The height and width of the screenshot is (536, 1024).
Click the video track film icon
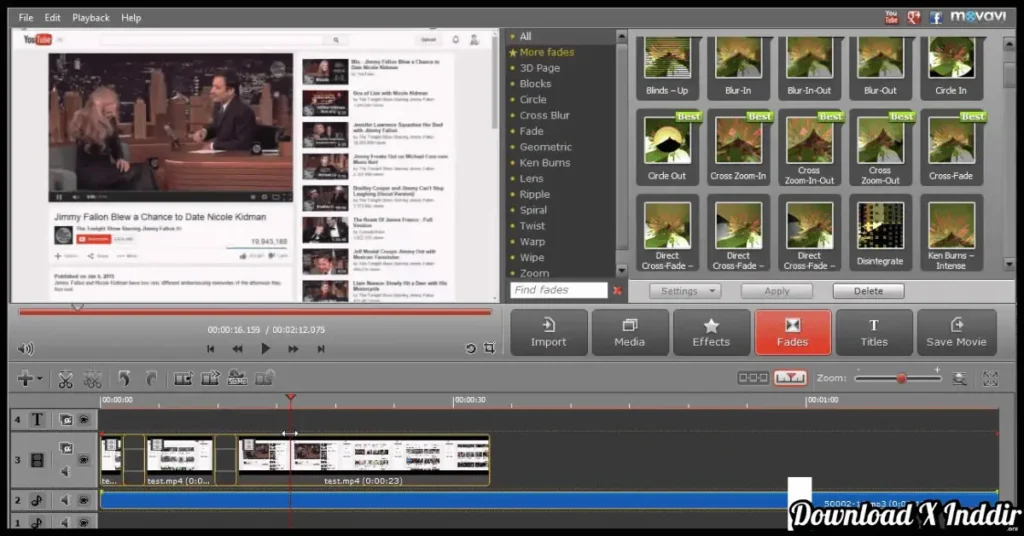37,460
